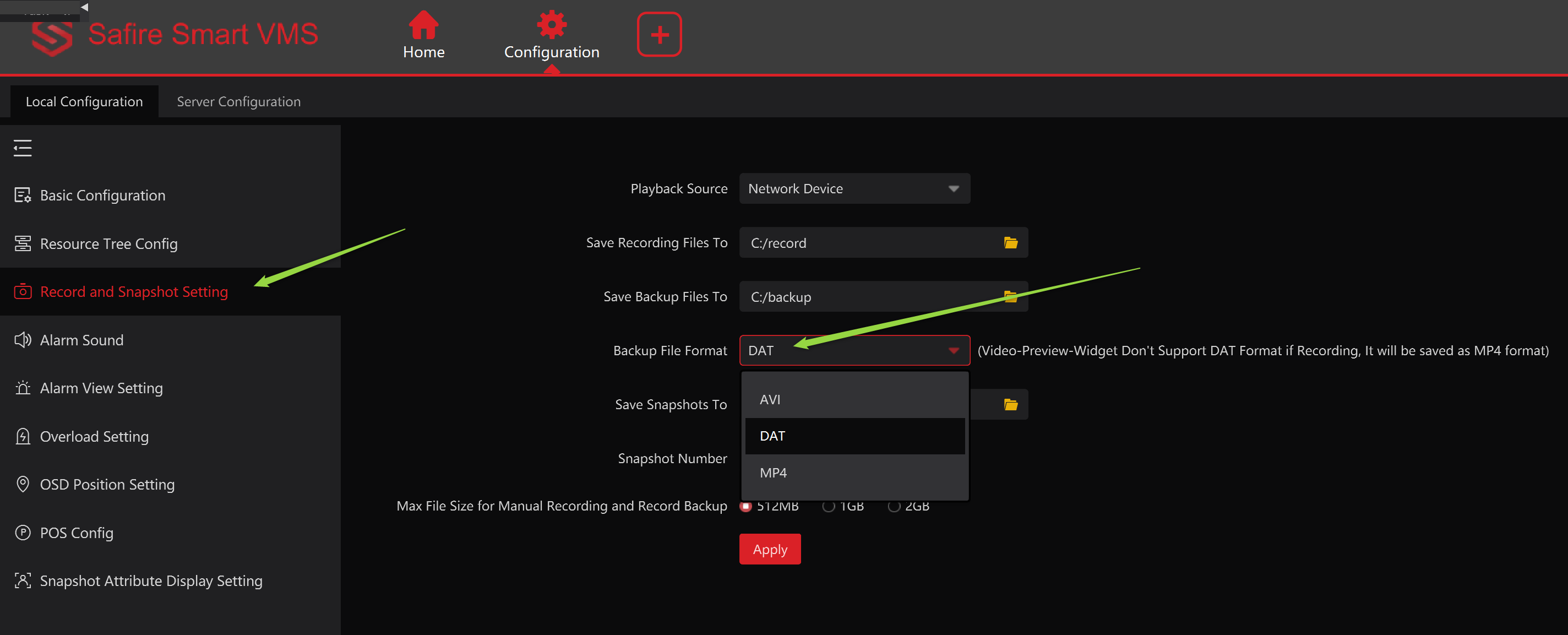The width and height of the screenshot is (1568, 635).
Task: Choose MP4 from the format list
Action: (854, 473)
